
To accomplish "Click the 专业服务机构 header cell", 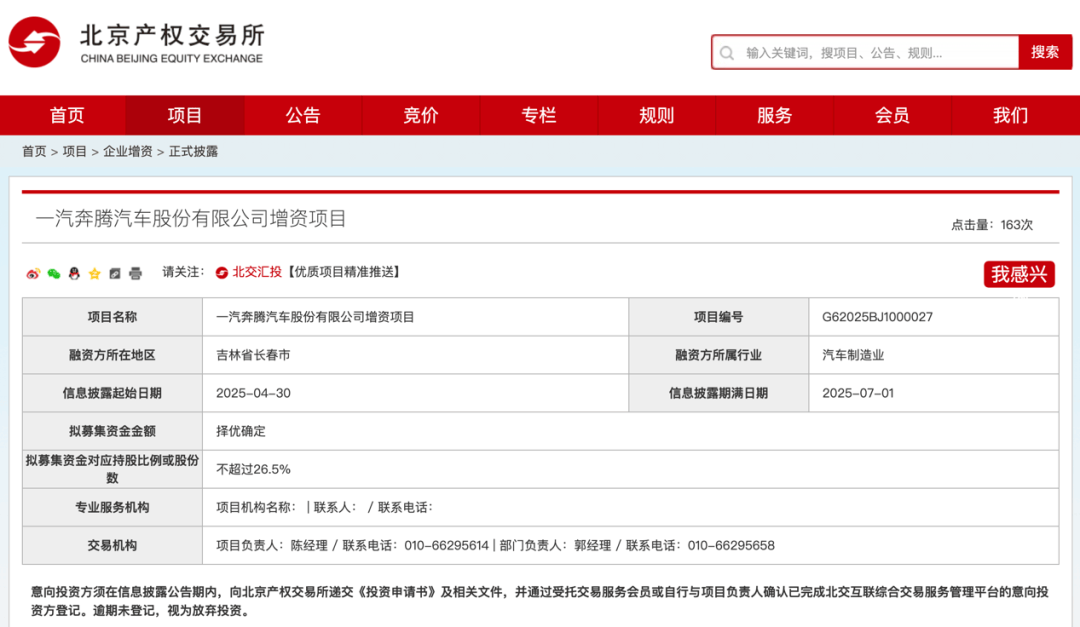I will click(112, 507).
